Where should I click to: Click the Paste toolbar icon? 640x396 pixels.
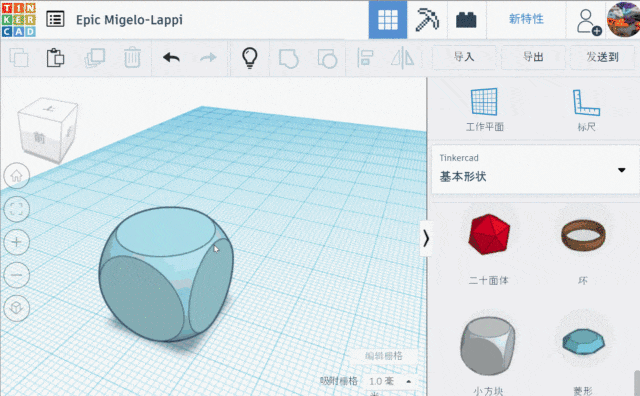tap(55, 58)
